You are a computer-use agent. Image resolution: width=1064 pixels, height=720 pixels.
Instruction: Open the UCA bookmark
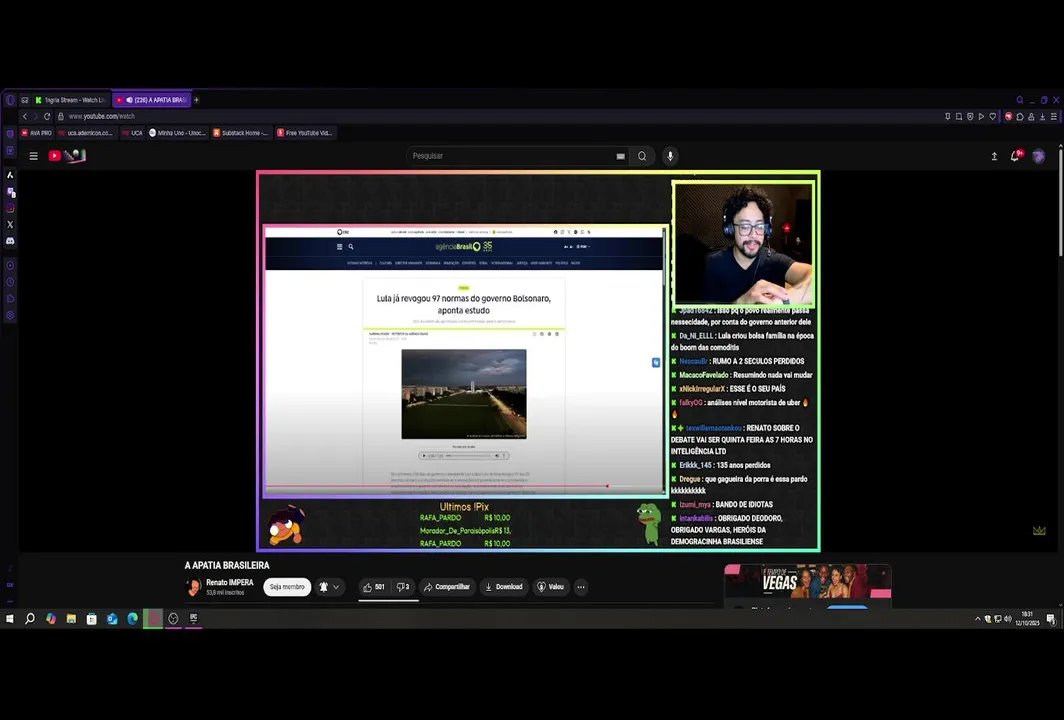[x=132, y=133]
